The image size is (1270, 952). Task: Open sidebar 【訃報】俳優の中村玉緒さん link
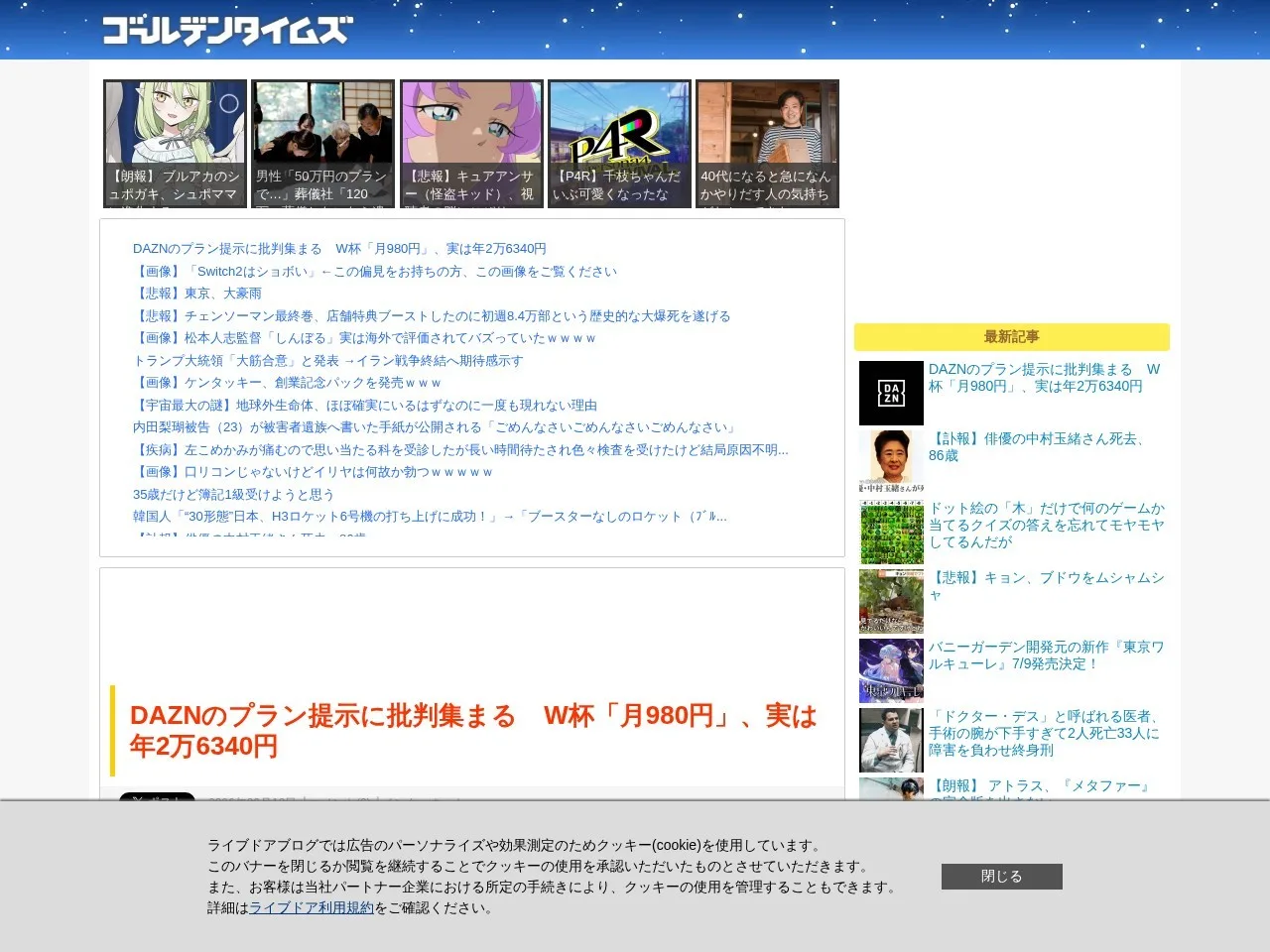pyautogui.click(x=1037, y=447)
